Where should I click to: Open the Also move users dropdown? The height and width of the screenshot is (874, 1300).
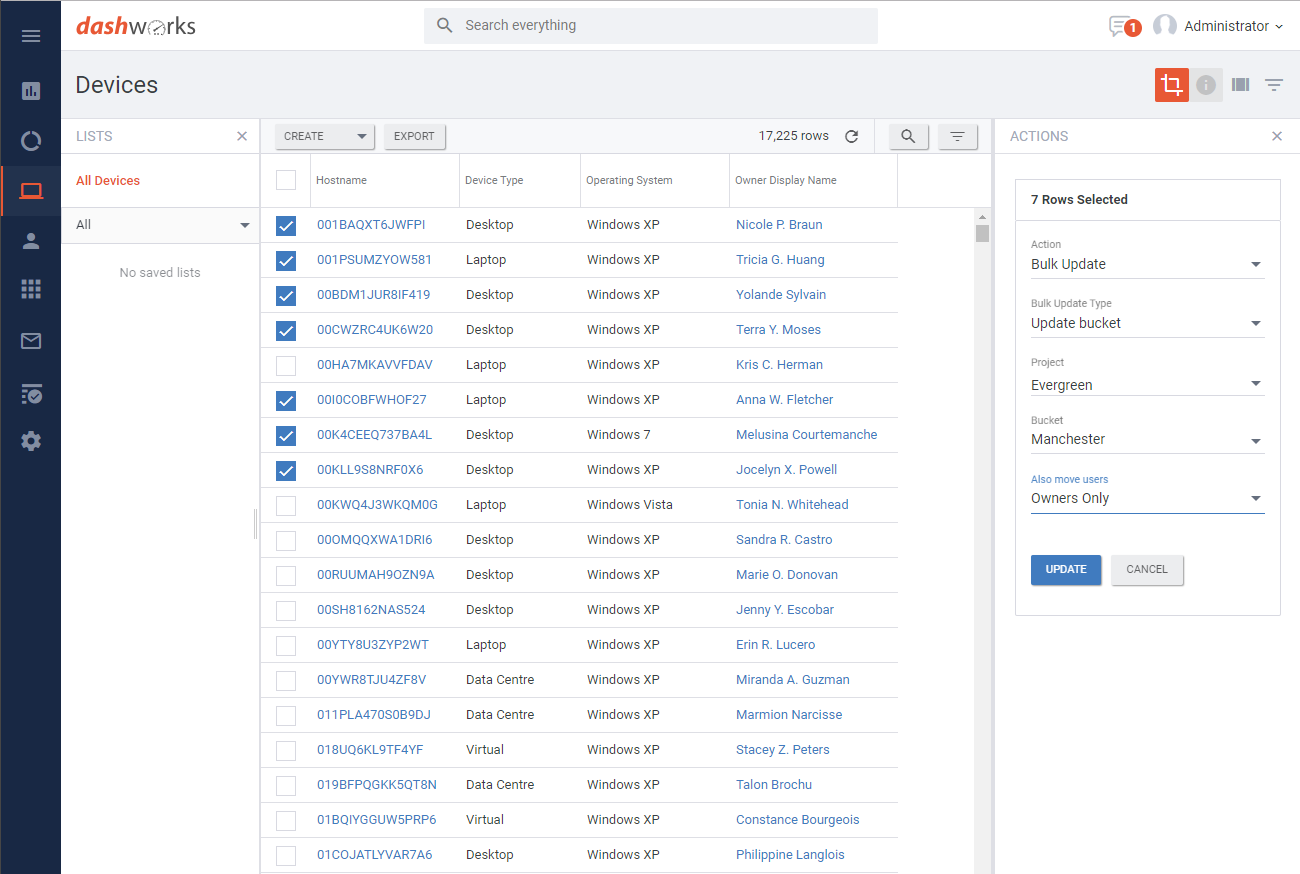pyautogui.click(x=1148, y=498)
